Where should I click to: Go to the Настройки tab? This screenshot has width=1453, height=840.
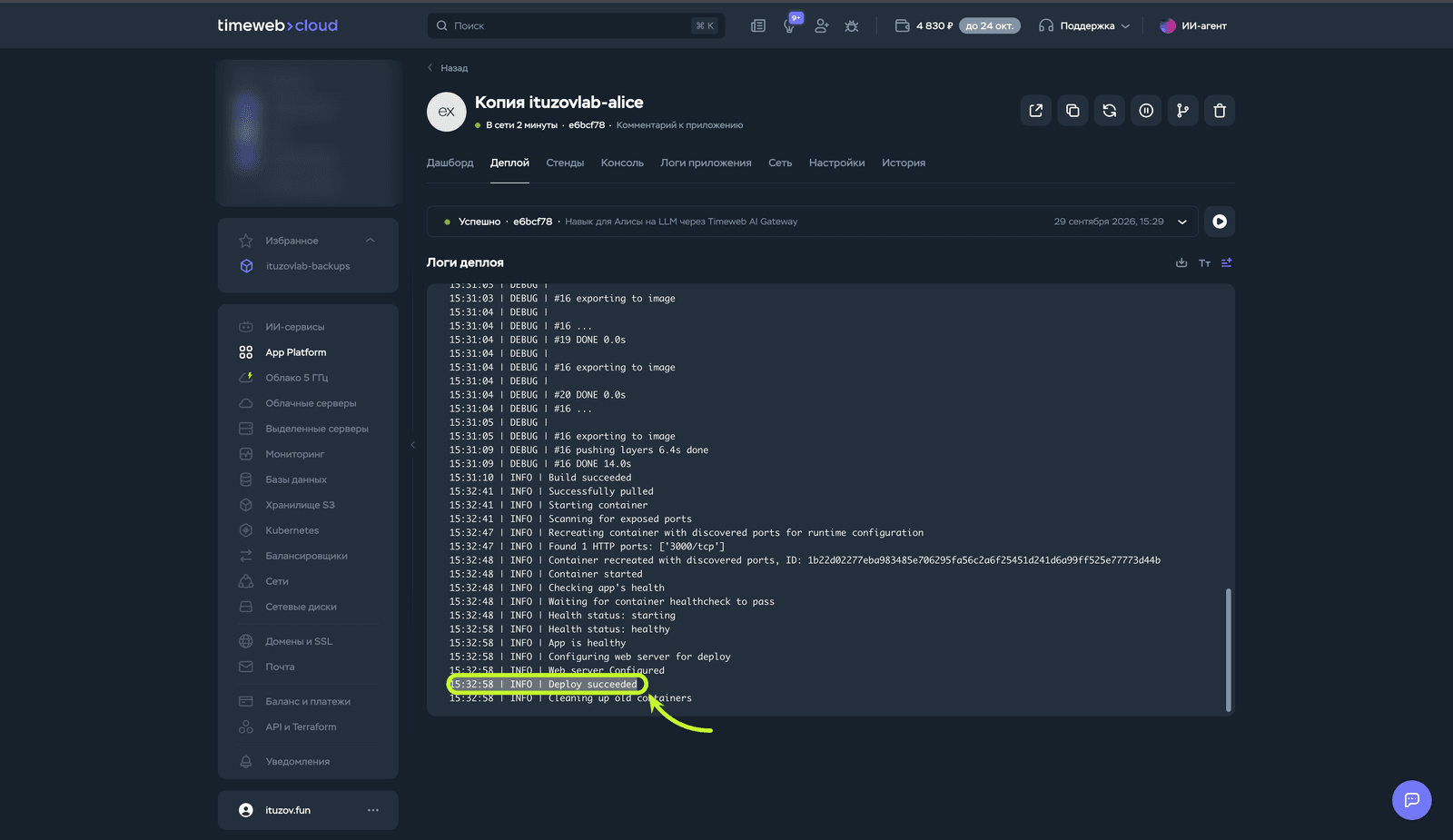pos(836,163)
